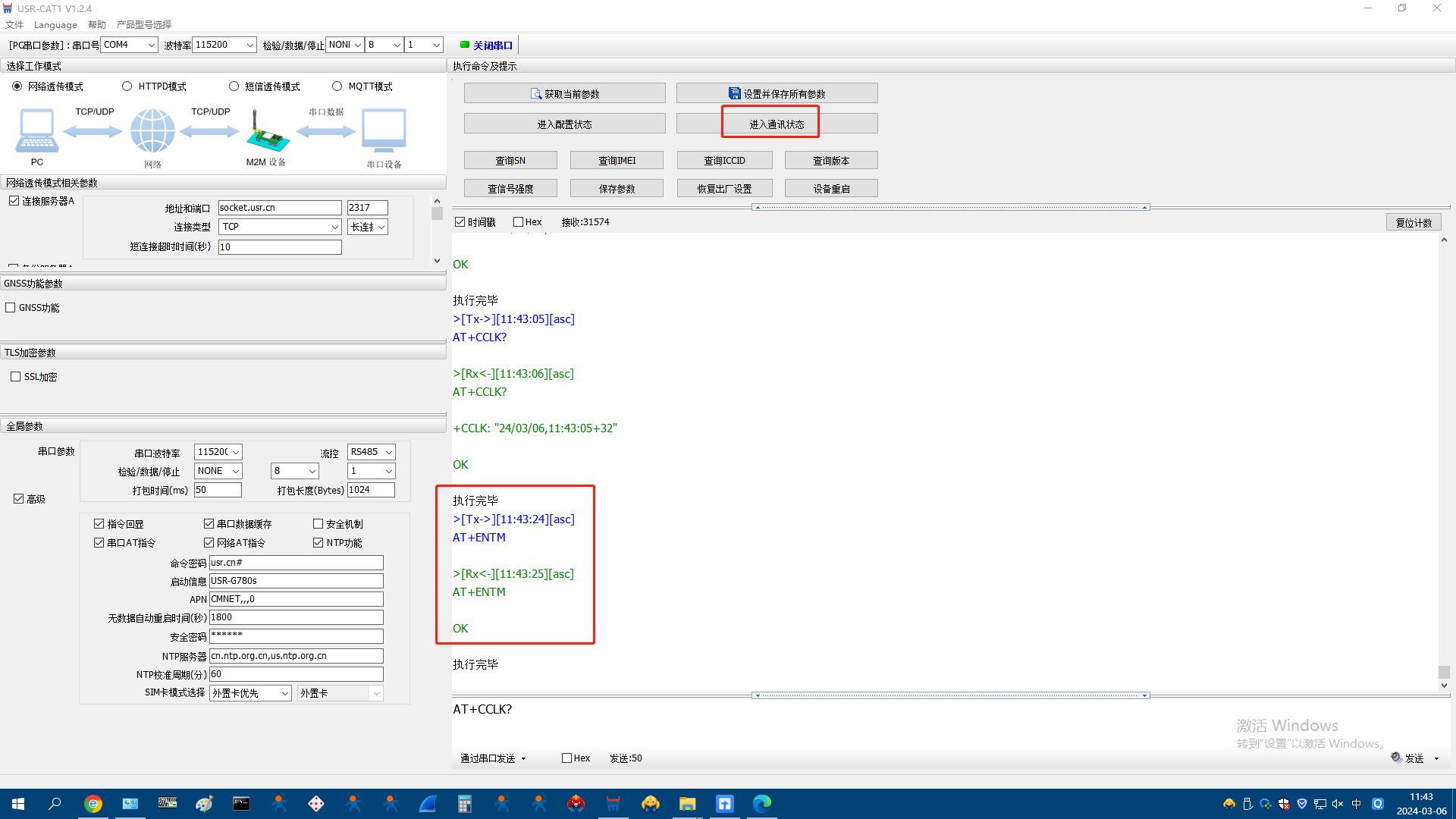Viewport: 1456px width, 819px height.
Task: Open the Language menu
Action: click(x=55, y=24)
